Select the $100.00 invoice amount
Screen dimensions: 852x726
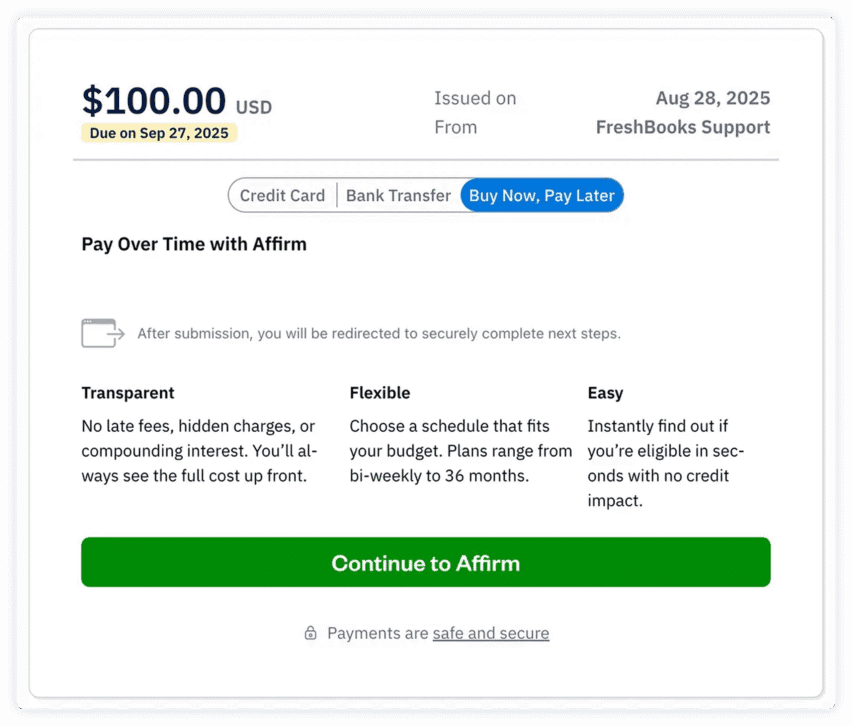tap(154, 100)
